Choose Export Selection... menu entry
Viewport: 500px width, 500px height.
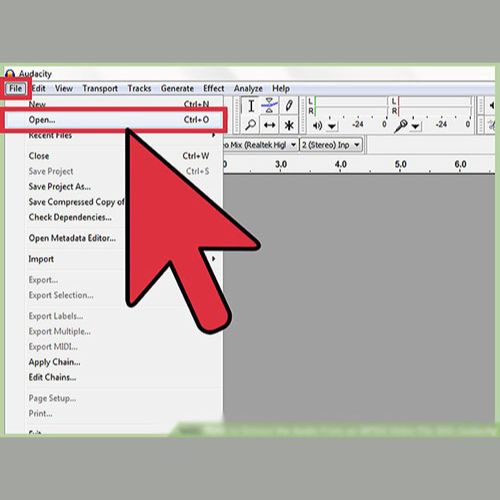coord(114,295)
